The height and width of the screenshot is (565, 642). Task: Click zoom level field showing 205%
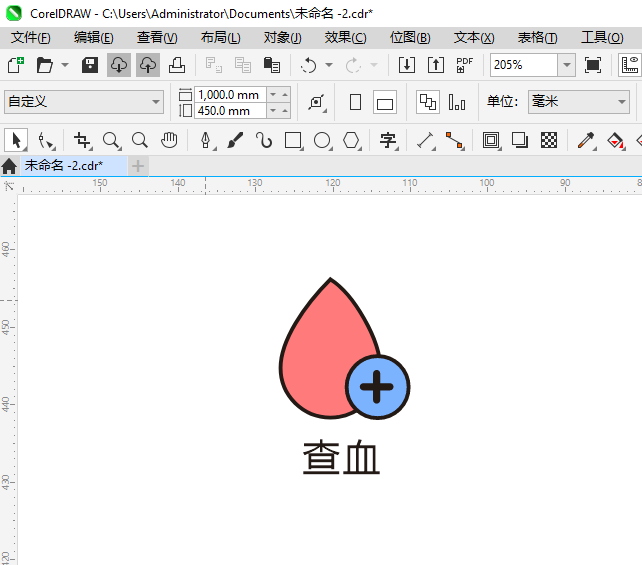pyautogui.click(x=524, y=65)
